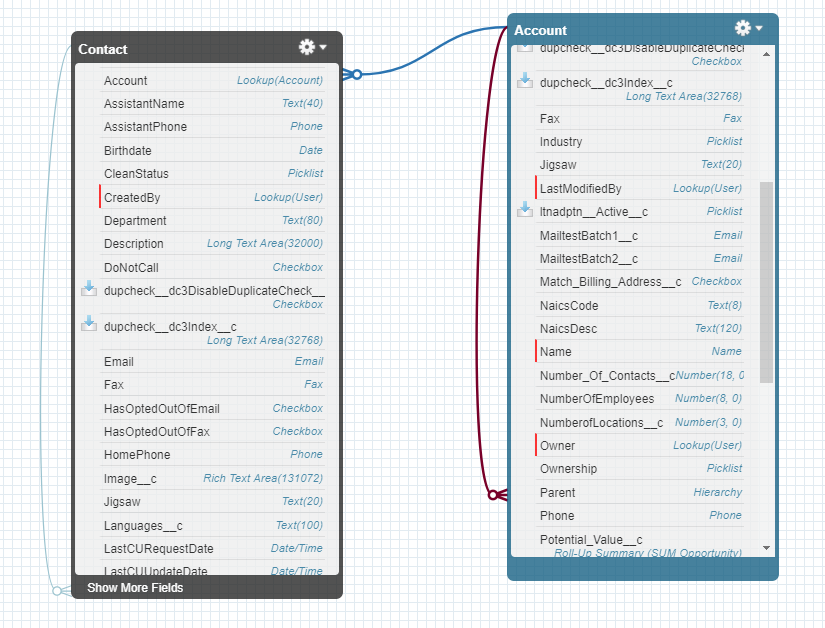Select the Number_Of_Contacts__c field
825x628 pixels.
pyautogui.click(x=640, y=375)
